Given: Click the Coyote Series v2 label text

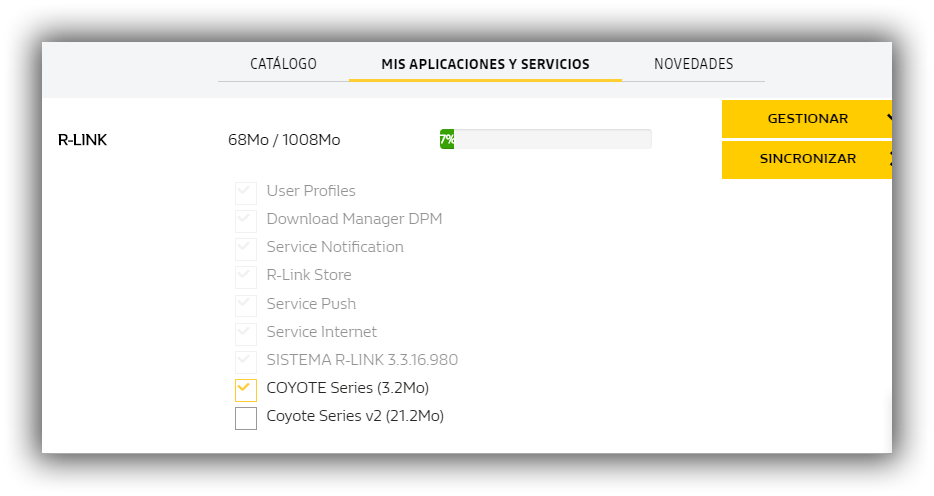Looking at the screenshot, I should (355, 416).
